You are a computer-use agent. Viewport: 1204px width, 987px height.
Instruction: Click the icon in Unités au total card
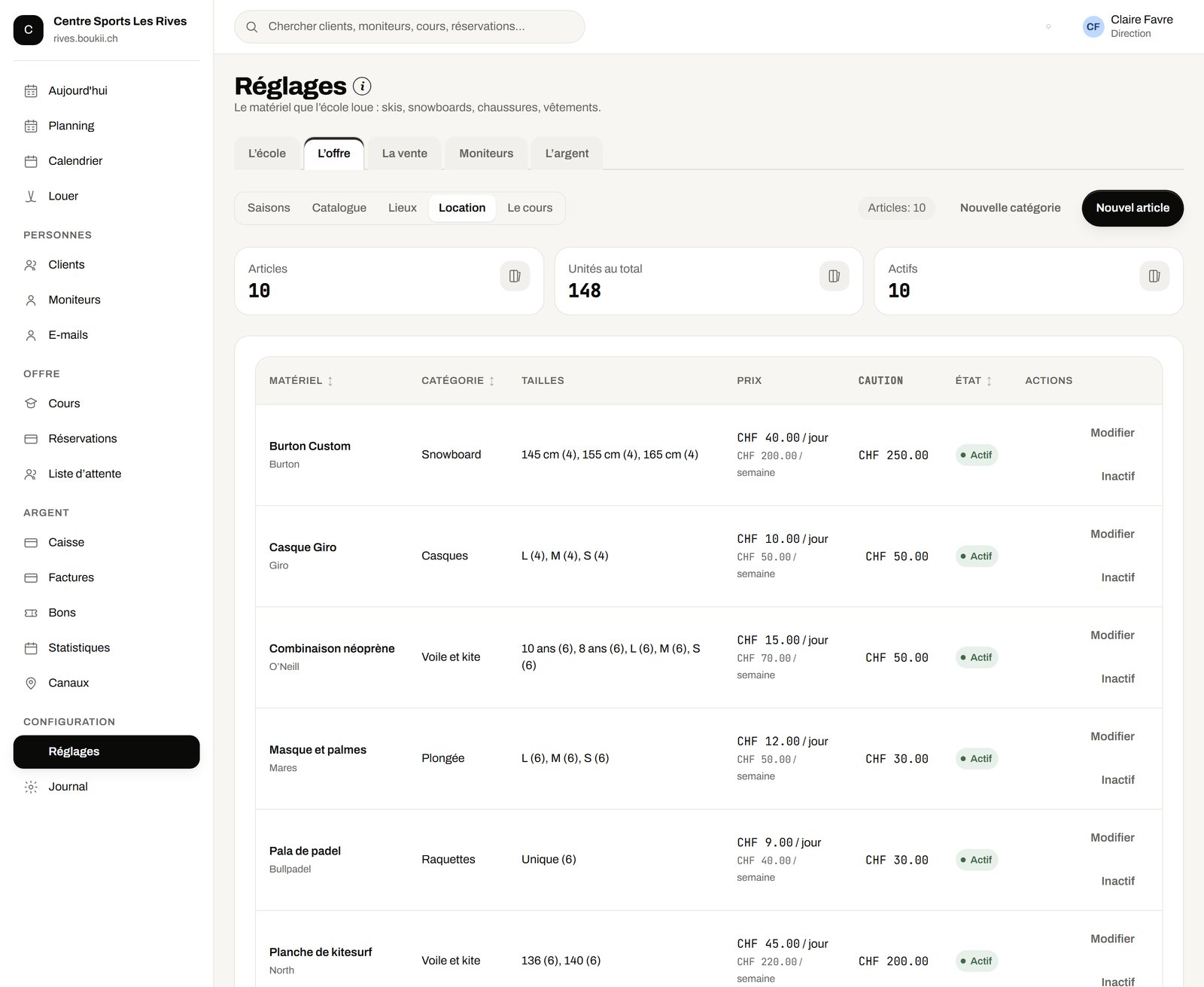835,276
